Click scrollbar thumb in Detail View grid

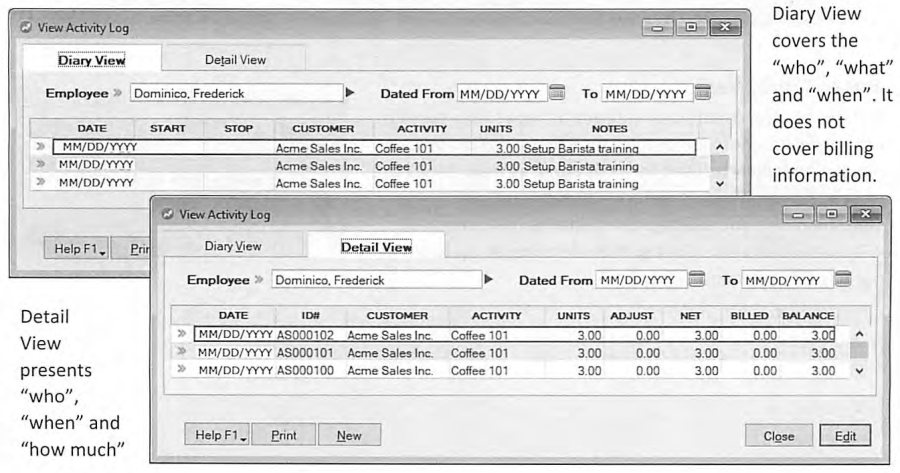(859, 350)
